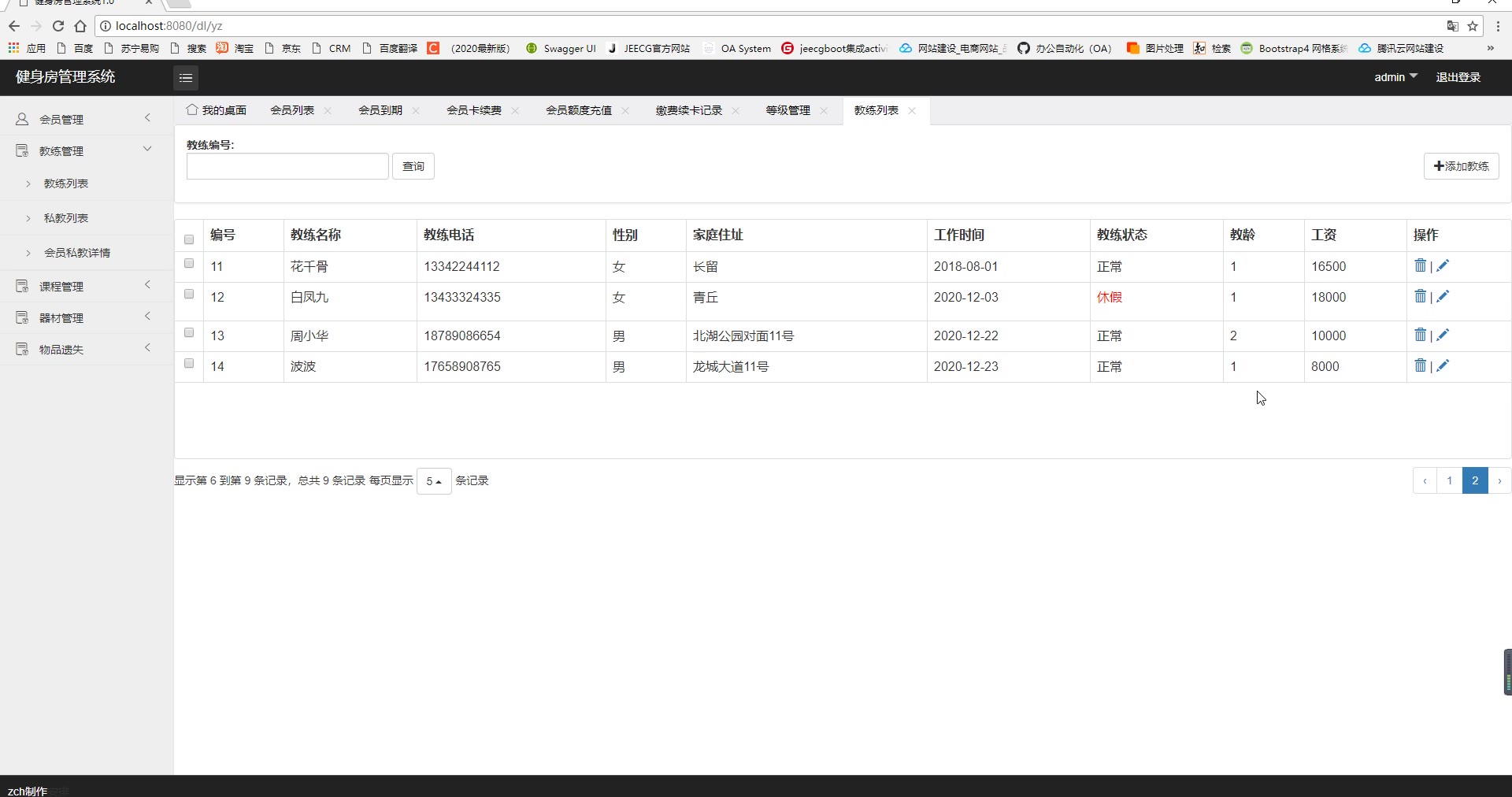The width and height of the screenshot is (1512, 797).
Task: Click the 健身房管理系统 title logo
Action: (65, 77)
